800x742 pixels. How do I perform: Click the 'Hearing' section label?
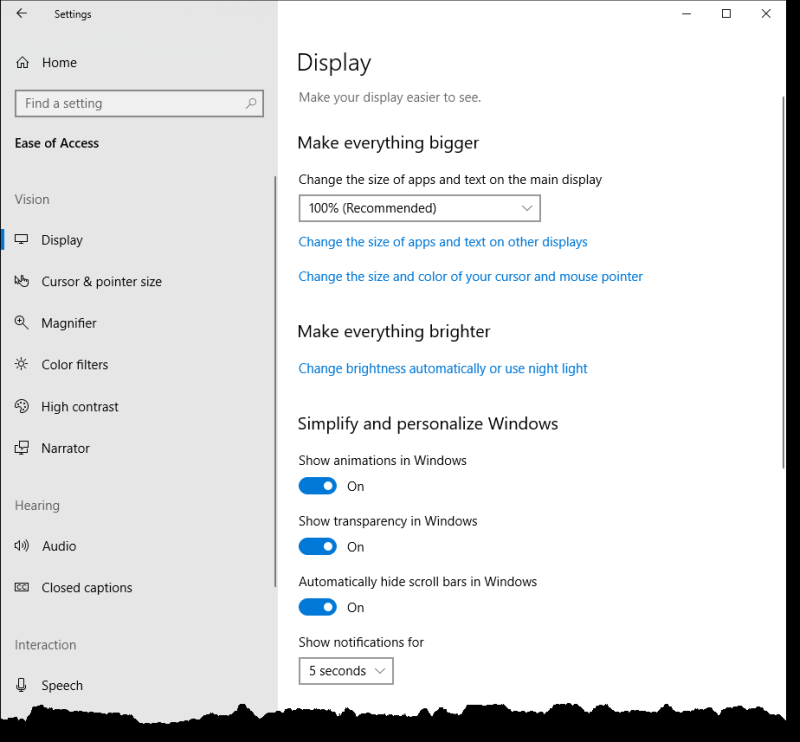point(37,506)
